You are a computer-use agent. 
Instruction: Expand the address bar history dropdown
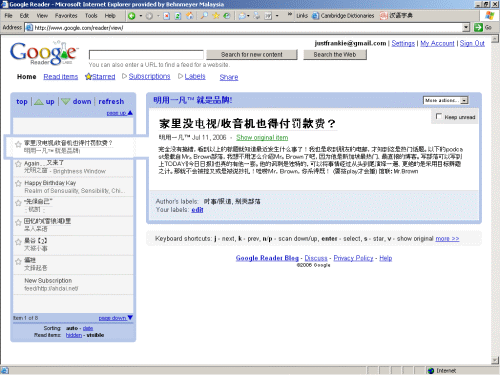pos(466,27)
